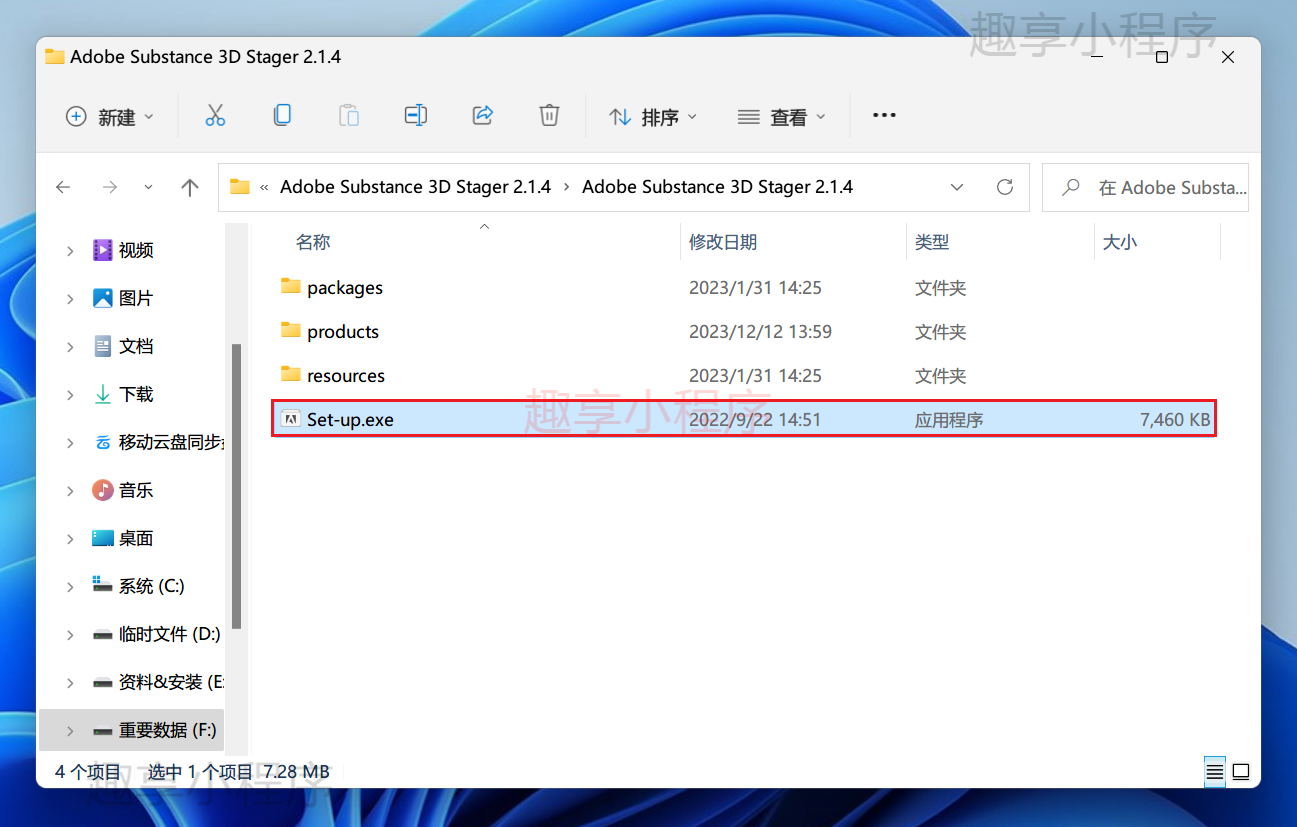
Task: Open the 排序 (Sort) dropdown menu
Action: 653,117
